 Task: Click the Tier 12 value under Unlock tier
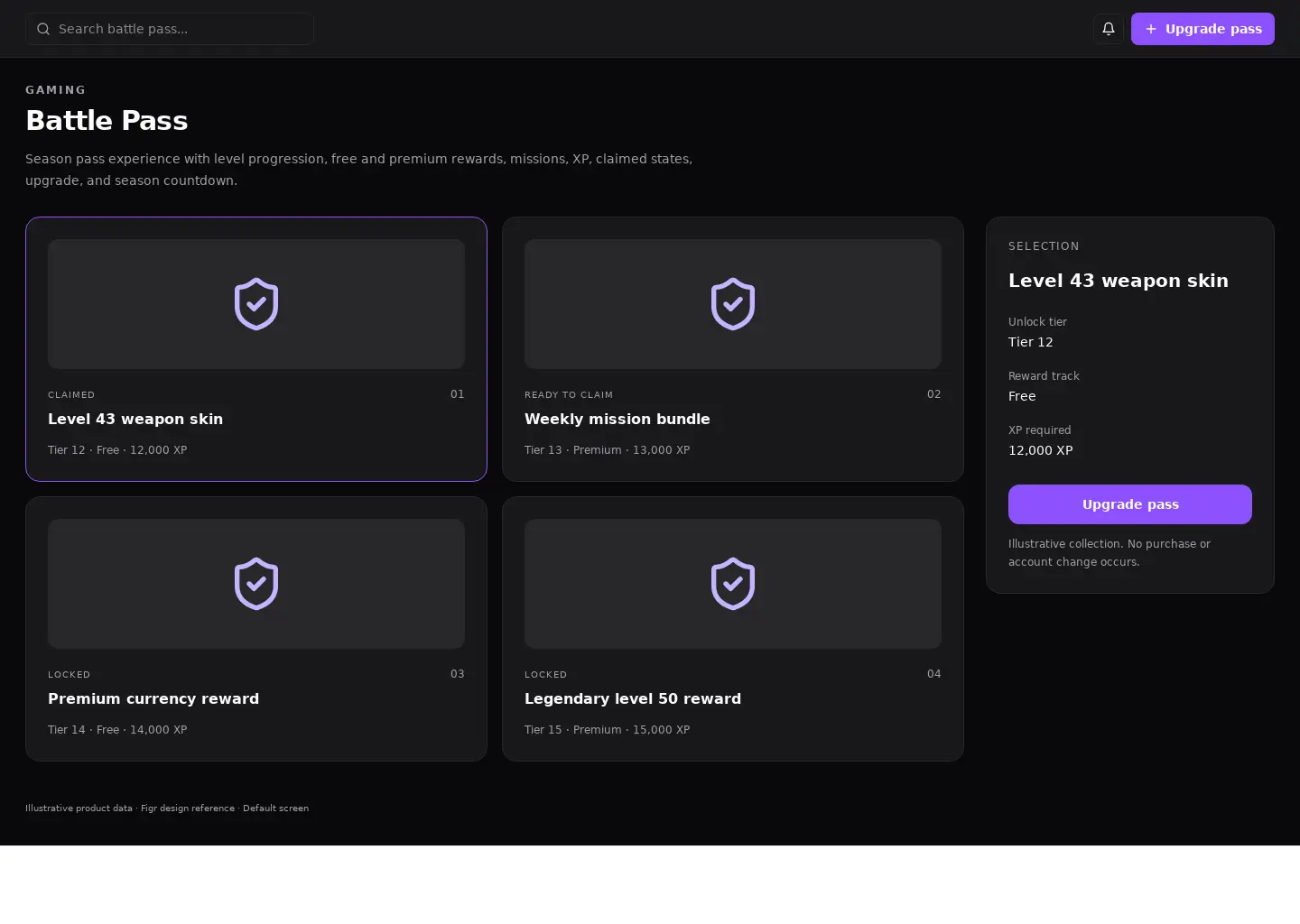coord(1031,342)
